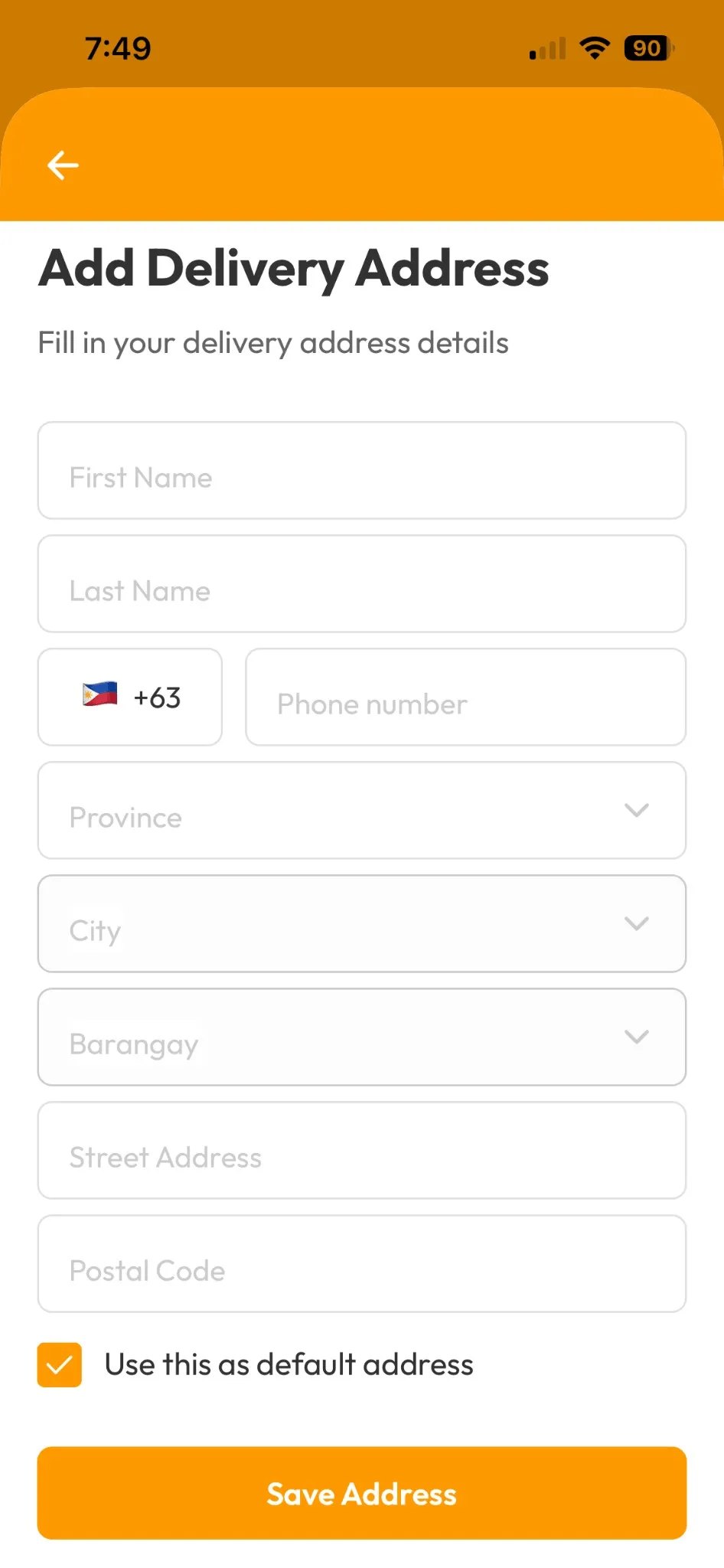Uncheck the default address checkbox

point(60,1364)
